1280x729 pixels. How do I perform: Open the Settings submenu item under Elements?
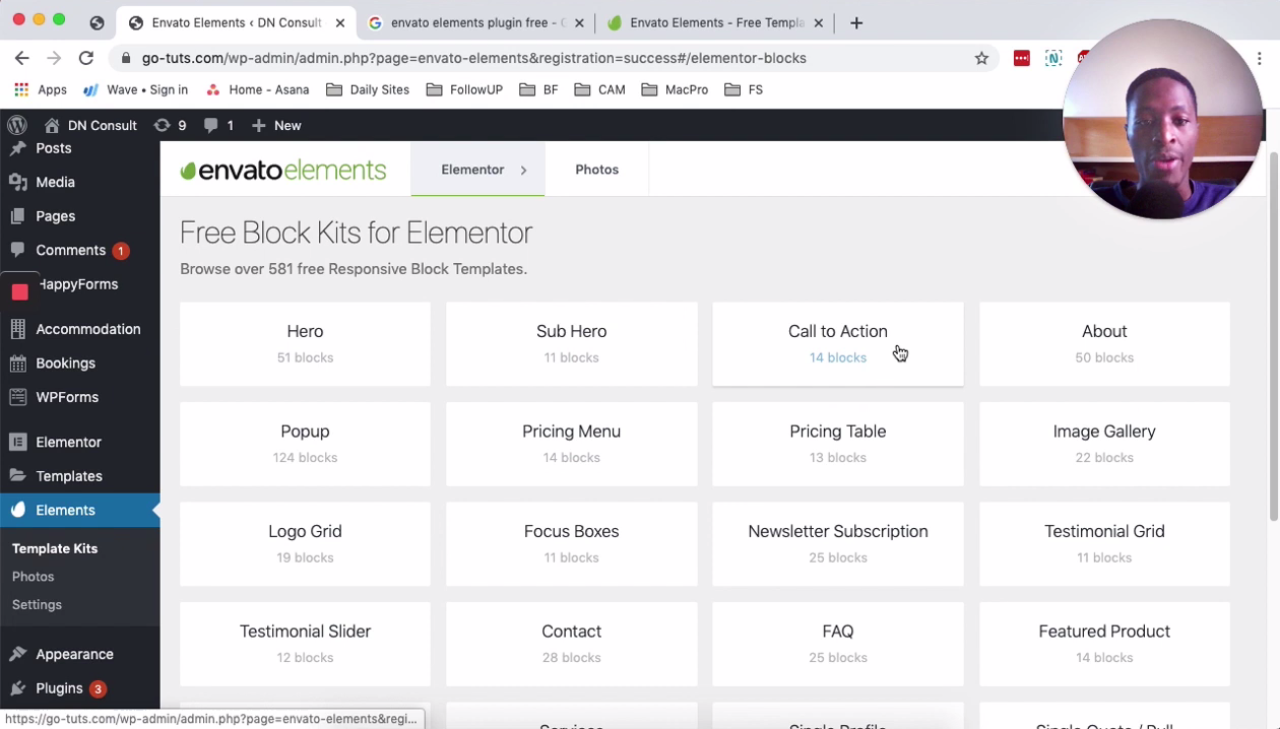click(37, 604)
